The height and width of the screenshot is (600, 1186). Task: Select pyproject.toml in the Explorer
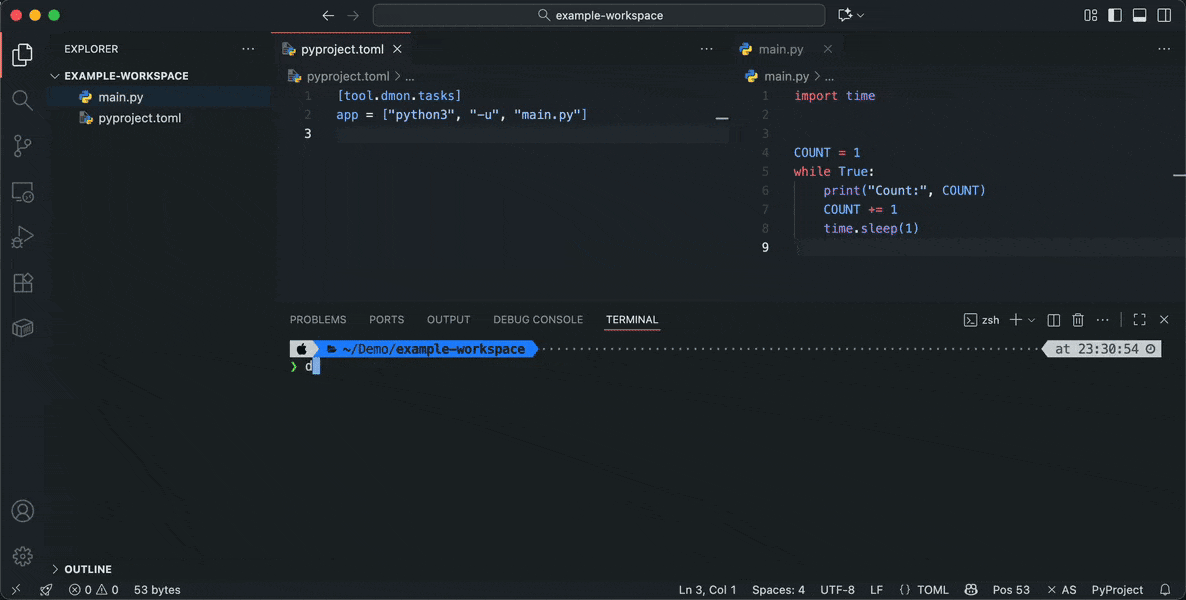click(140, 118)
